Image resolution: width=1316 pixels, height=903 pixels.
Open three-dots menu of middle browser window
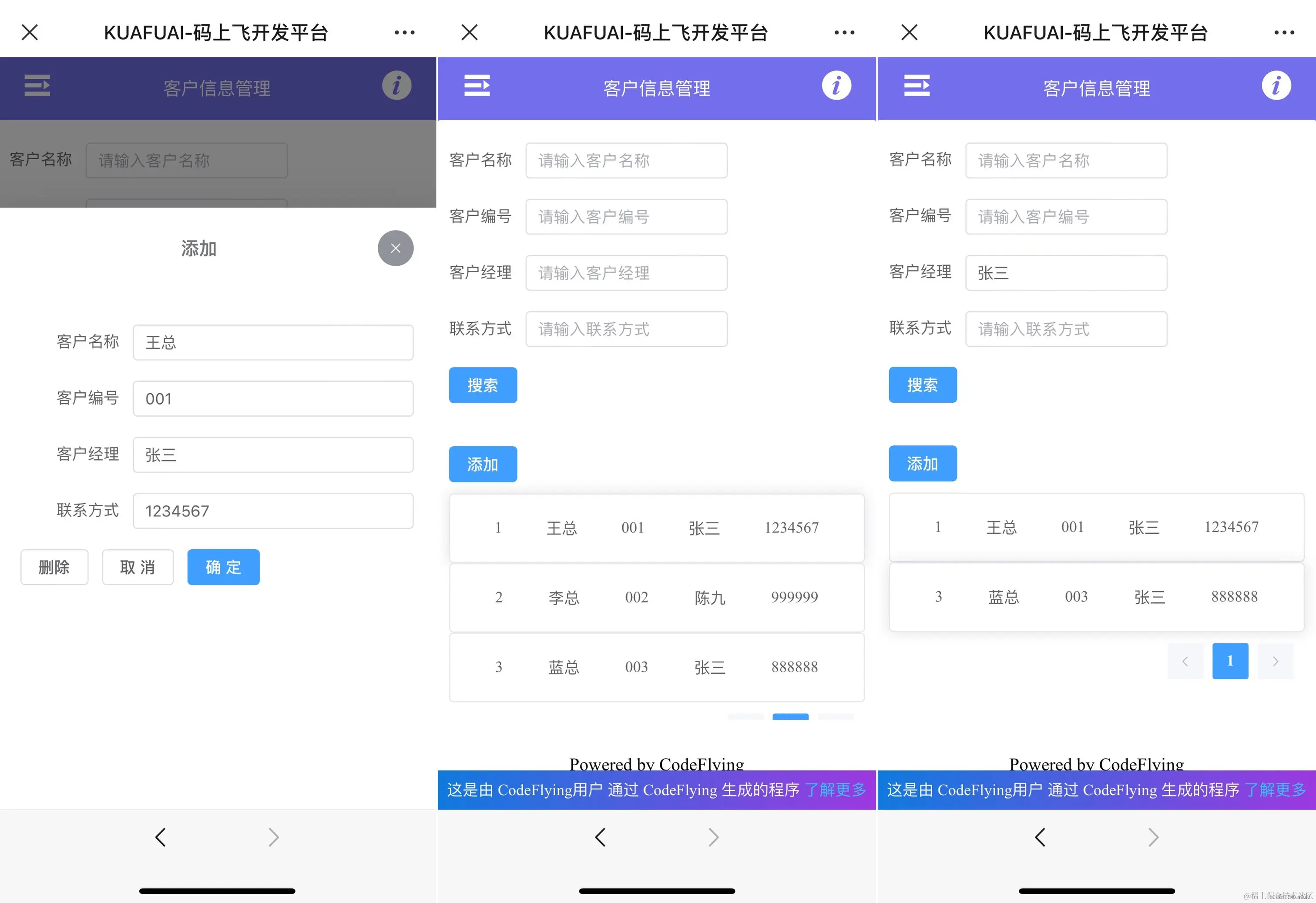tap(844, 33)
